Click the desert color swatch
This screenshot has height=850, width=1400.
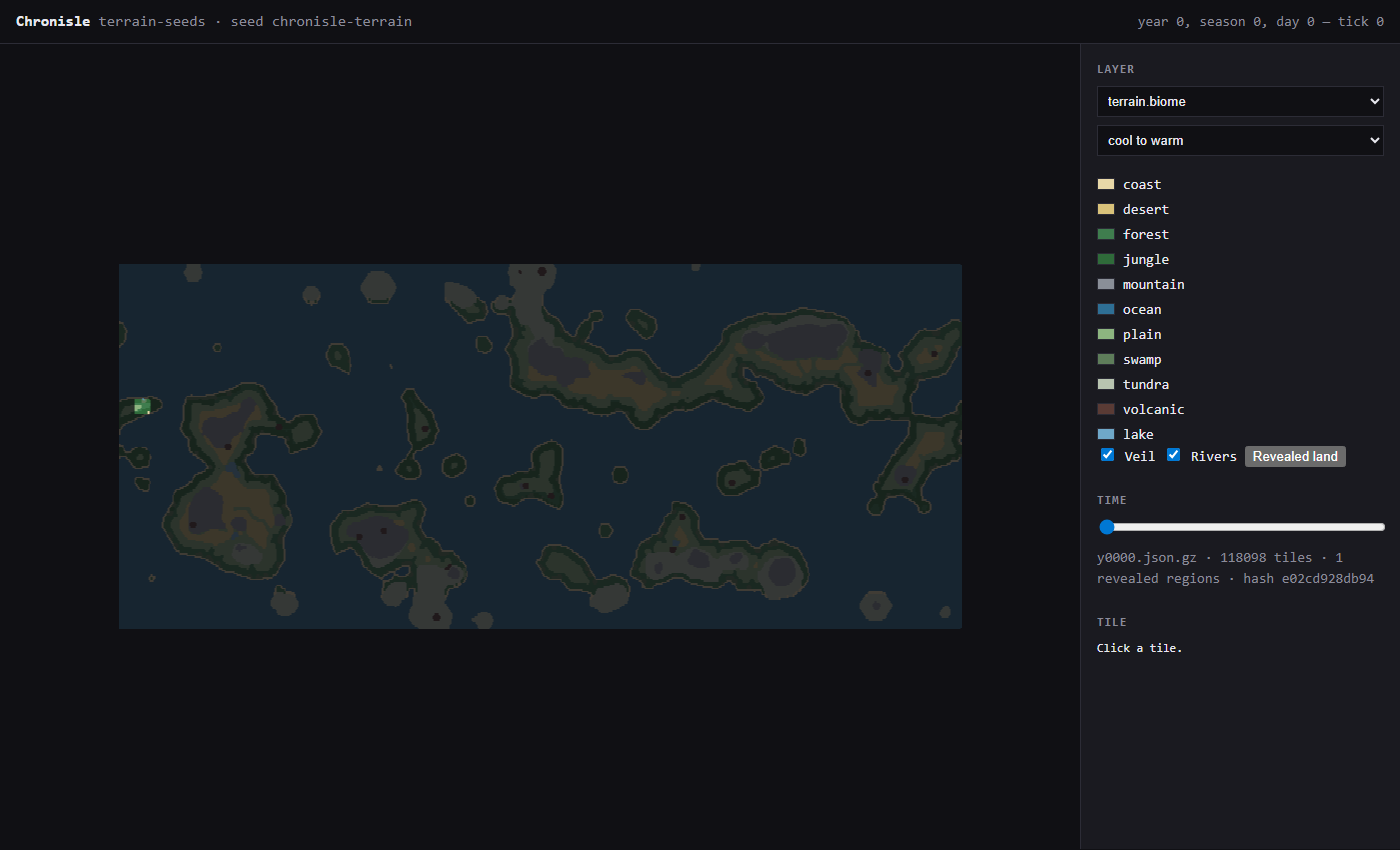click(x=1106, y=209)
